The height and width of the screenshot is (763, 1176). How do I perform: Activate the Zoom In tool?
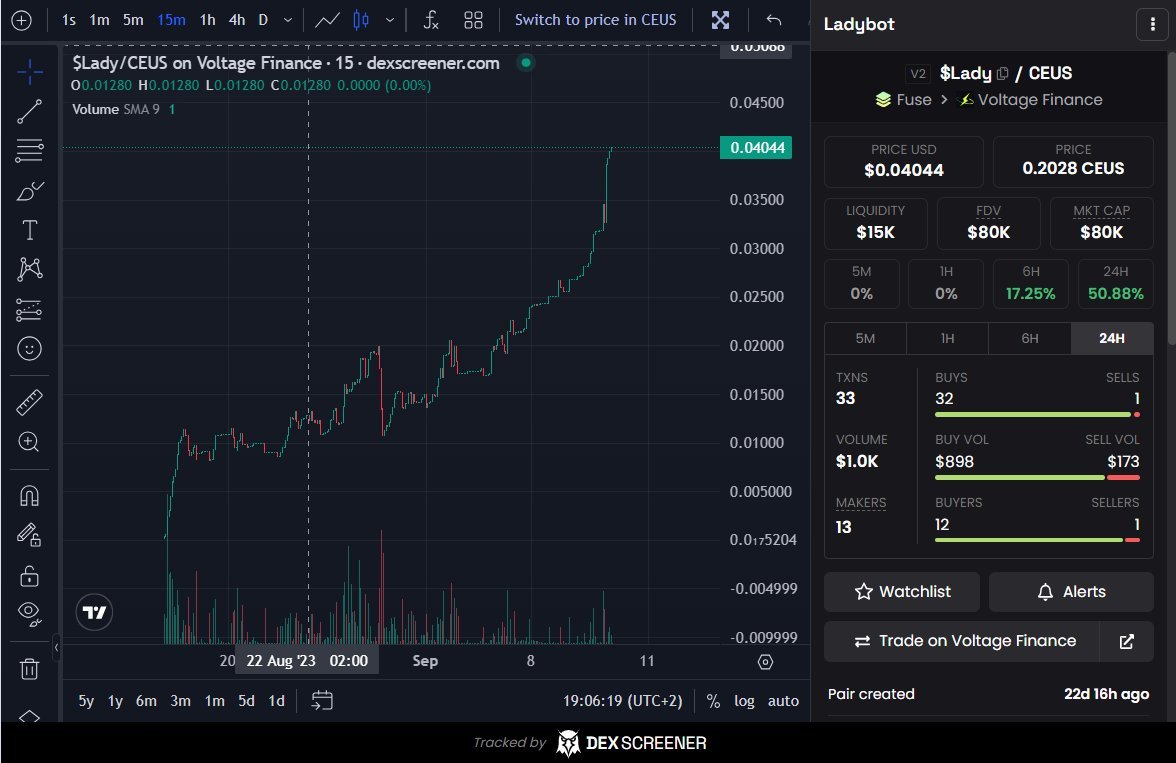[x=30, y=441]
